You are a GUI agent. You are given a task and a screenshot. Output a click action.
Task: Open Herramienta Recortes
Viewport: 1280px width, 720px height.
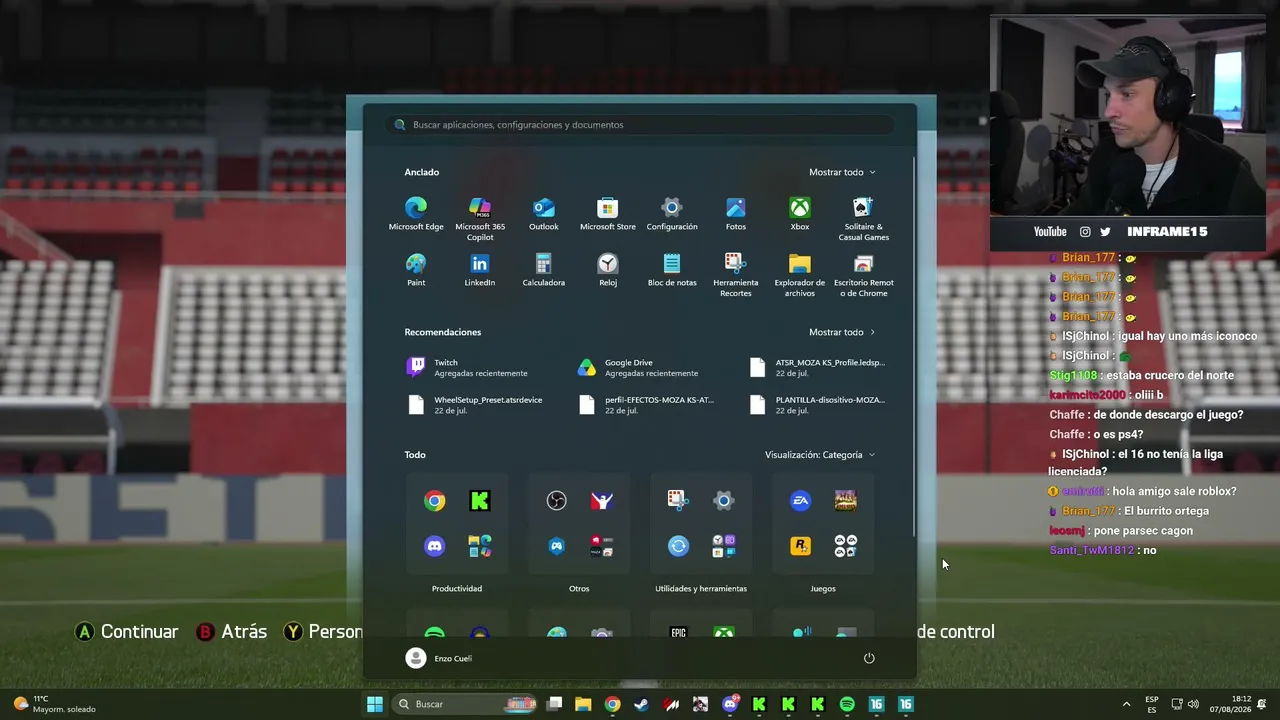click(736, 275)
